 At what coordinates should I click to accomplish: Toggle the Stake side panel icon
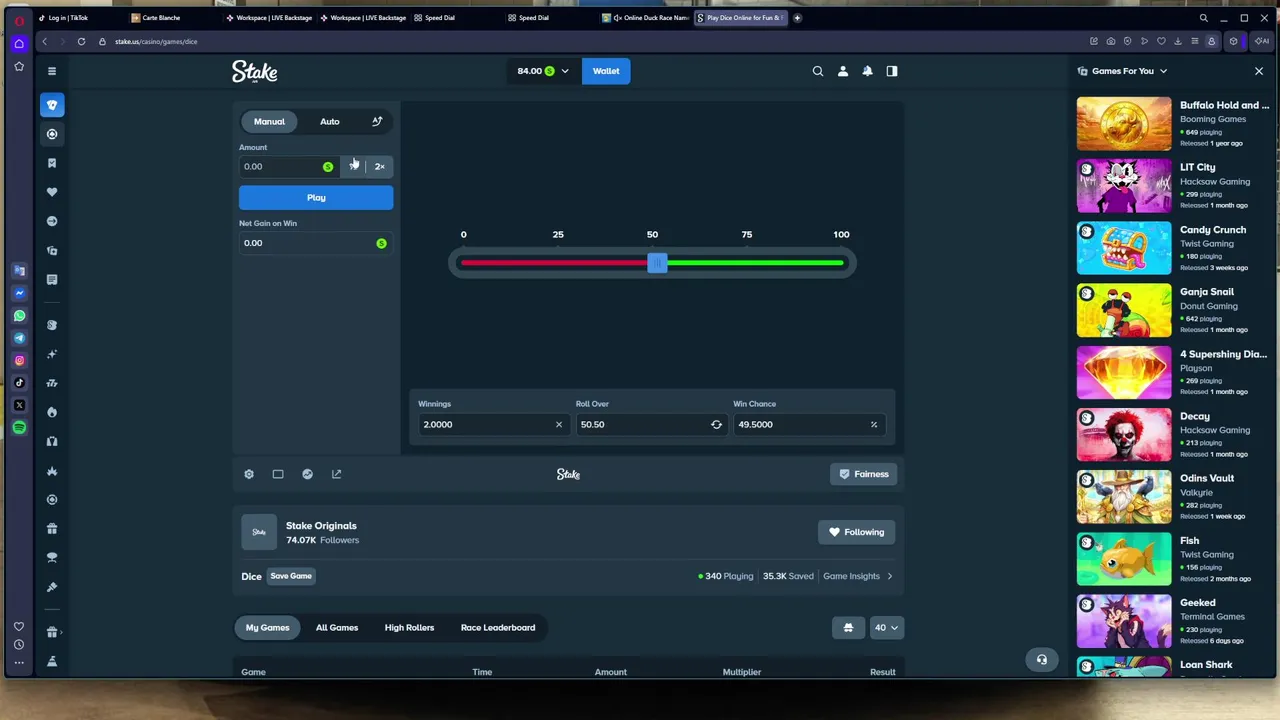(892, 71)
